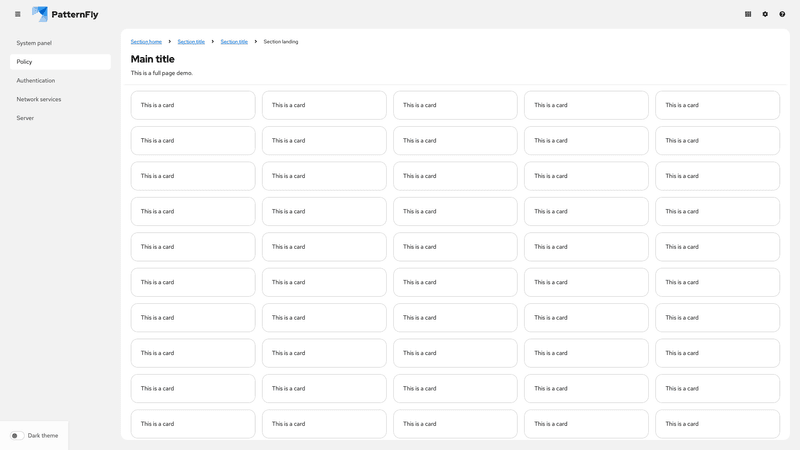Open the Server navigation item

[x=25, y=118]
